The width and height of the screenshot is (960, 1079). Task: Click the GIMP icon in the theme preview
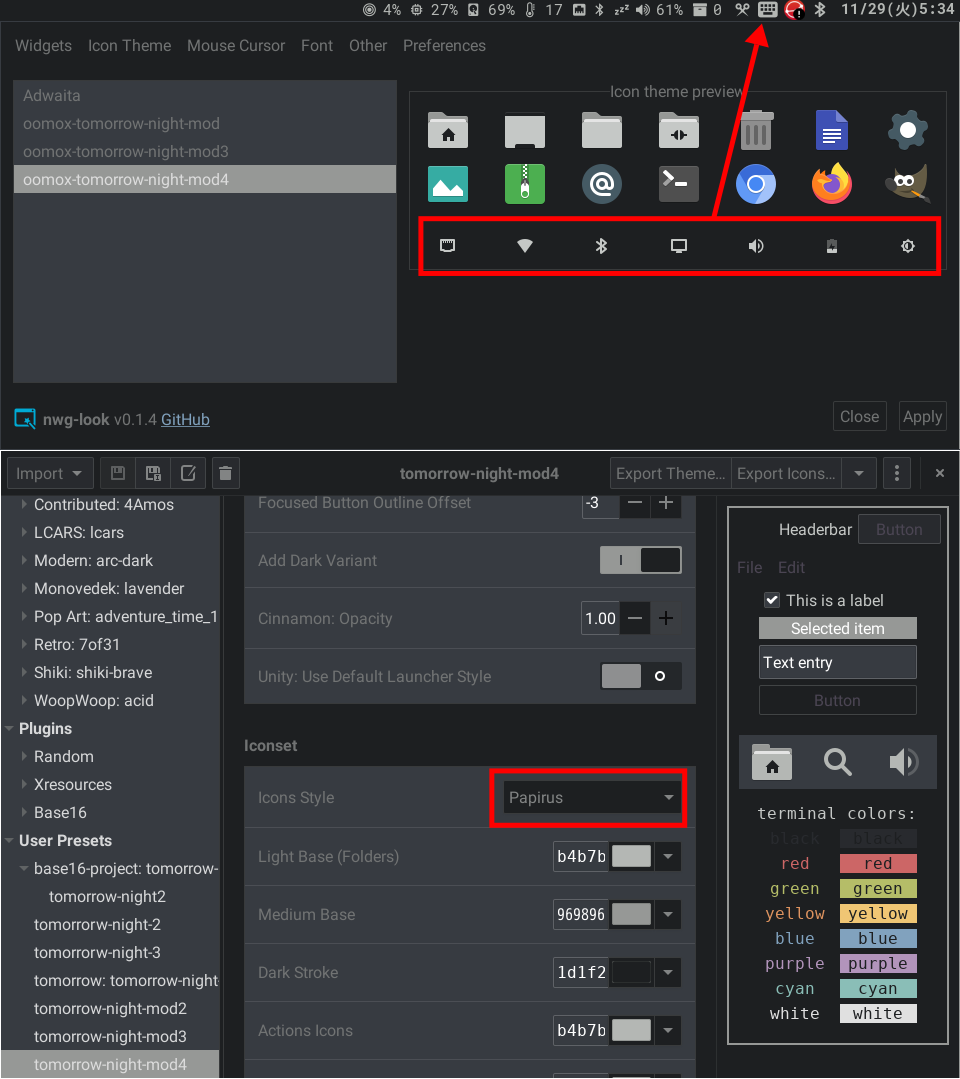click(x=906, y=184)
